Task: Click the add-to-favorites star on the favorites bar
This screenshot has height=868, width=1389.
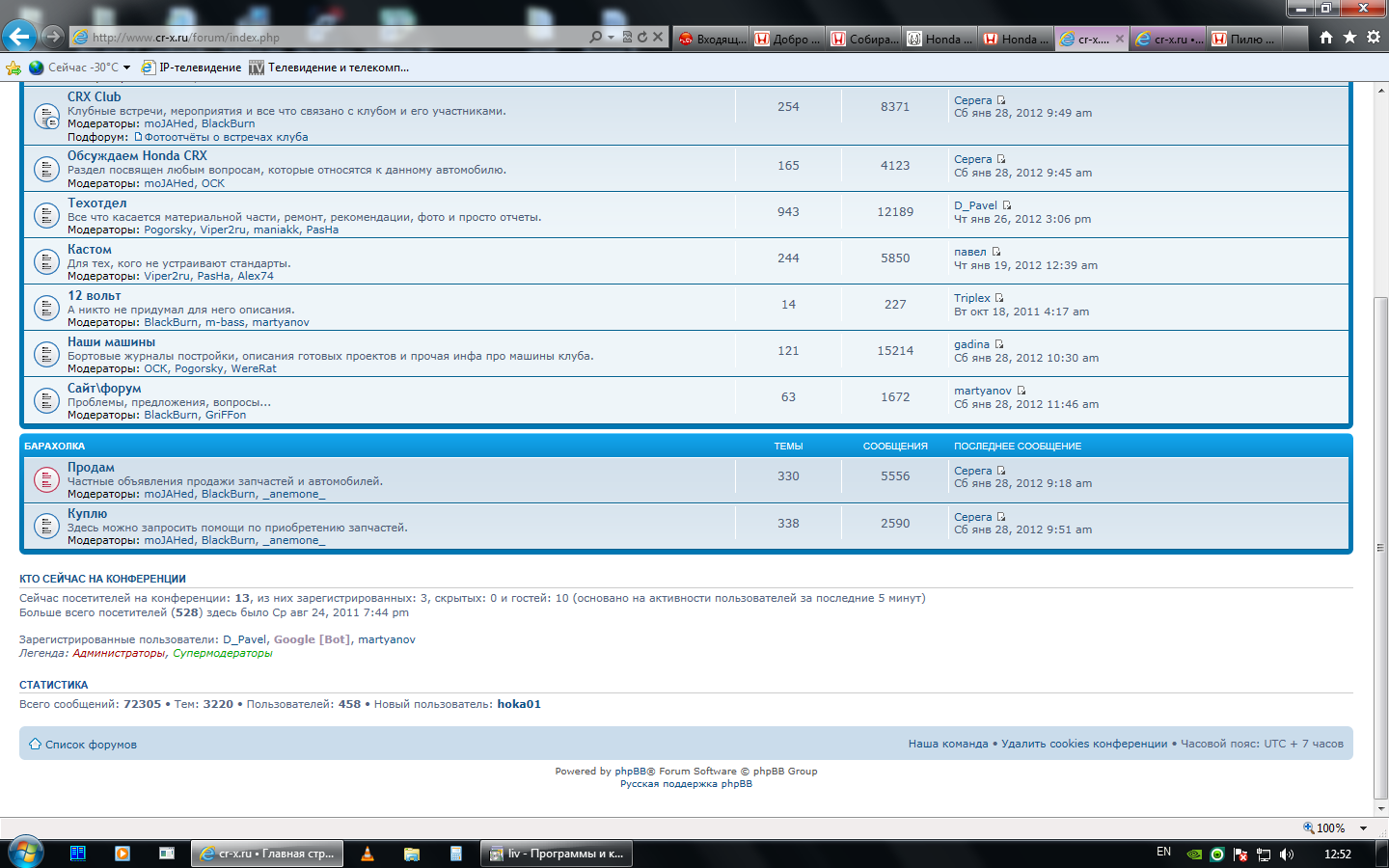Action: coord(14,68)
